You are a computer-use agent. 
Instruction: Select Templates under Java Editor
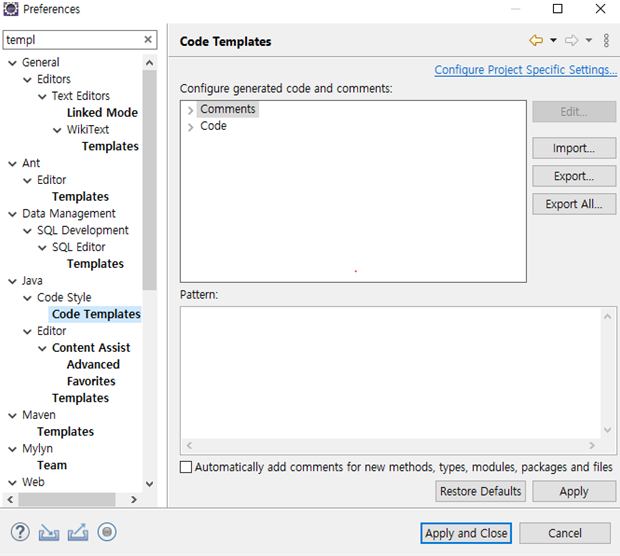(80, 398)
